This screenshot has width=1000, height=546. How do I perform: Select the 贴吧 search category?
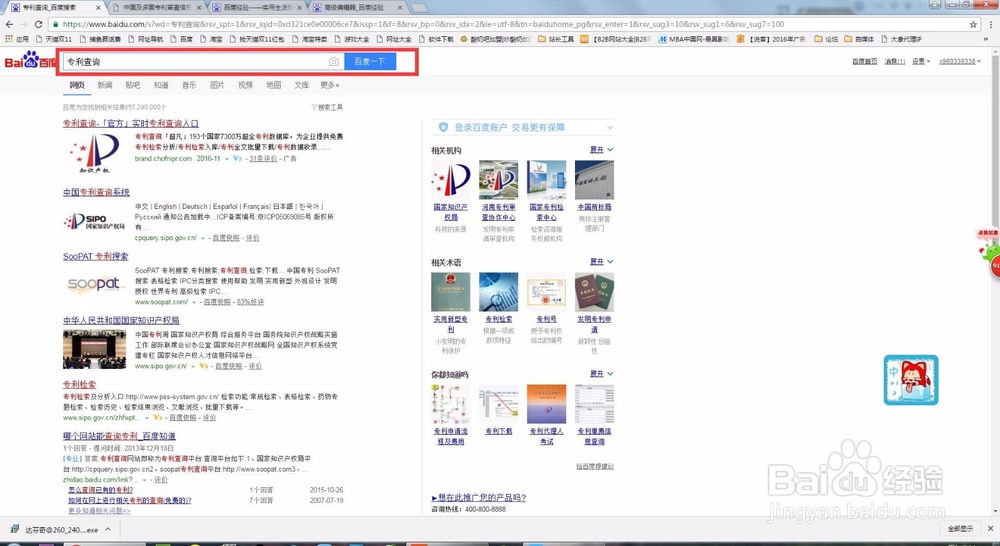(133, 85)
